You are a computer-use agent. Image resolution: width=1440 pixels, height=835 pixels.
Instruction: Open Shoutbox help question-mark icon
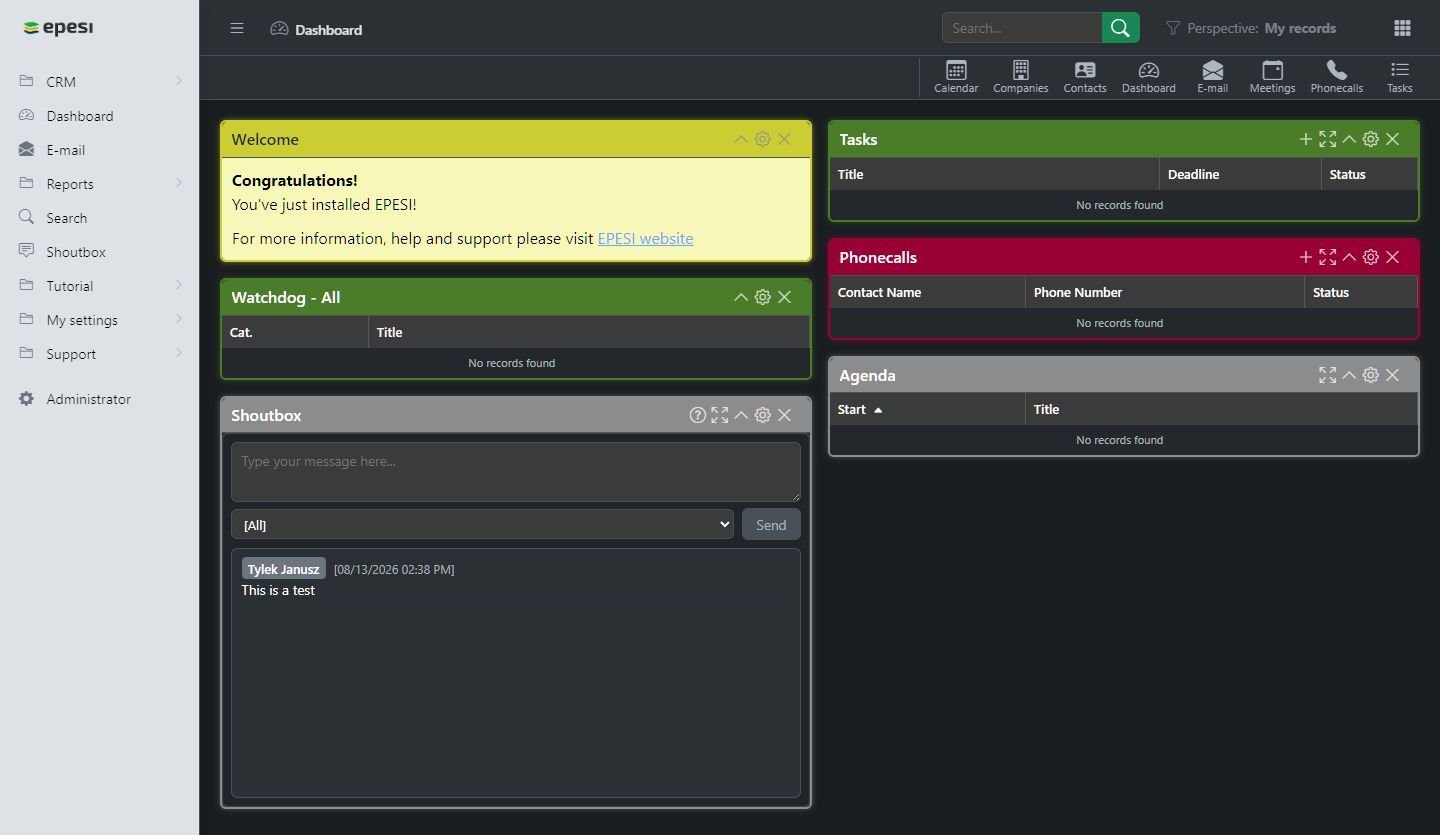tap(698, 415)
